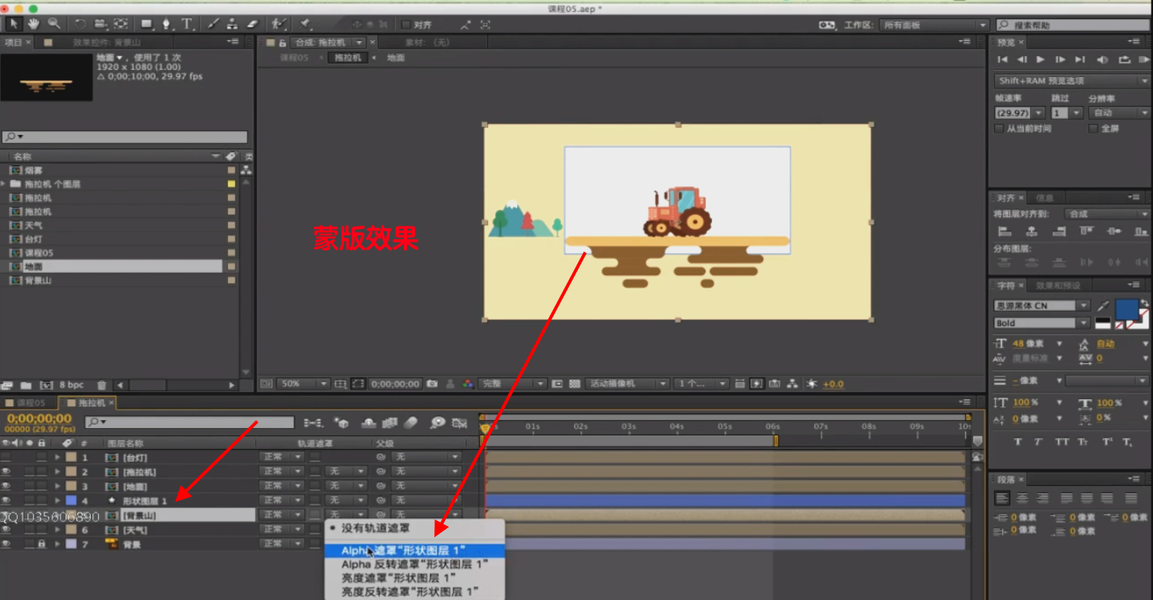Toggle draft 3D icon in timeline

pos(341,423)
